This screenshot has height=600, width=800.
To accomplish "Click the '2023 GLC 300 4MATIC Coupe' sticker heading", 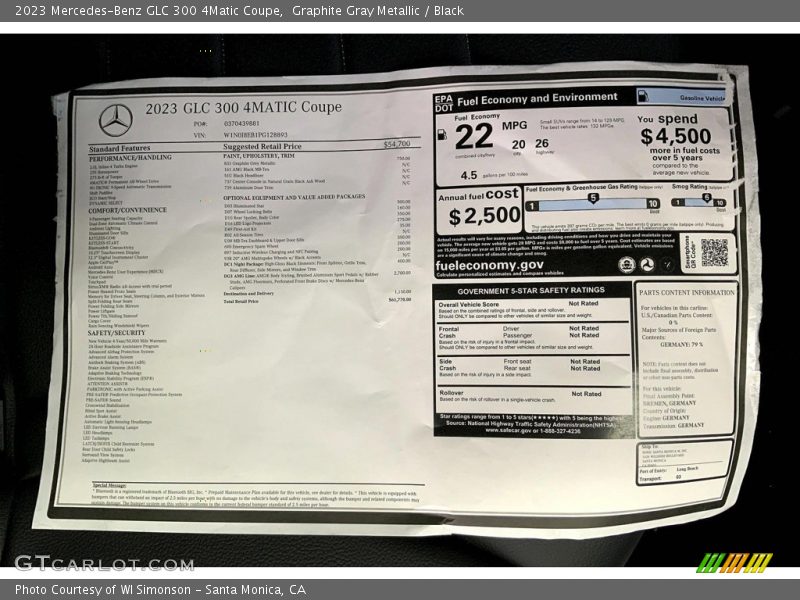I will click(243, 108).
